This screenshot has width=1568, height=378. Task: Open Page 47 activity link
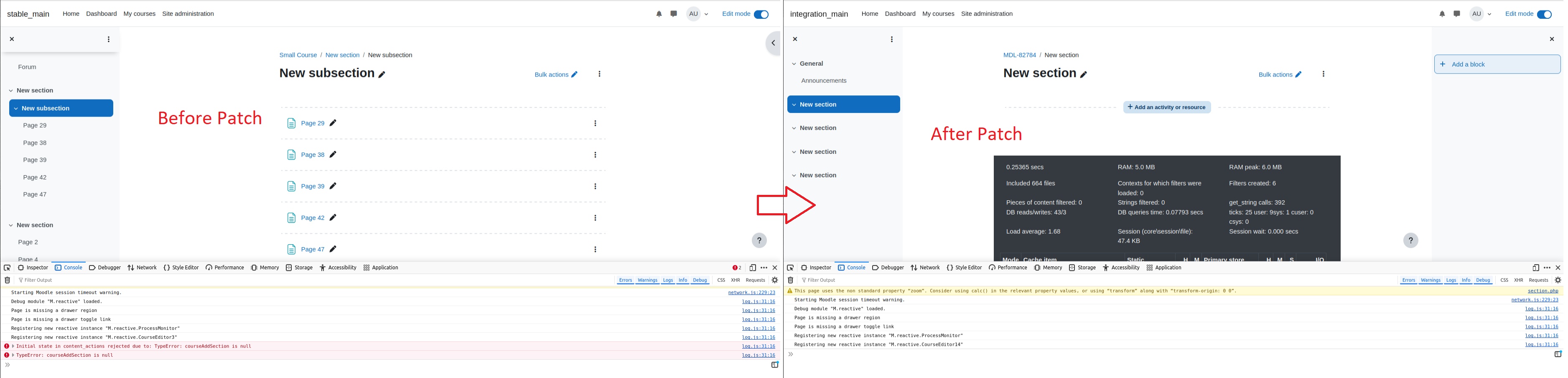[x=312, y=250]
